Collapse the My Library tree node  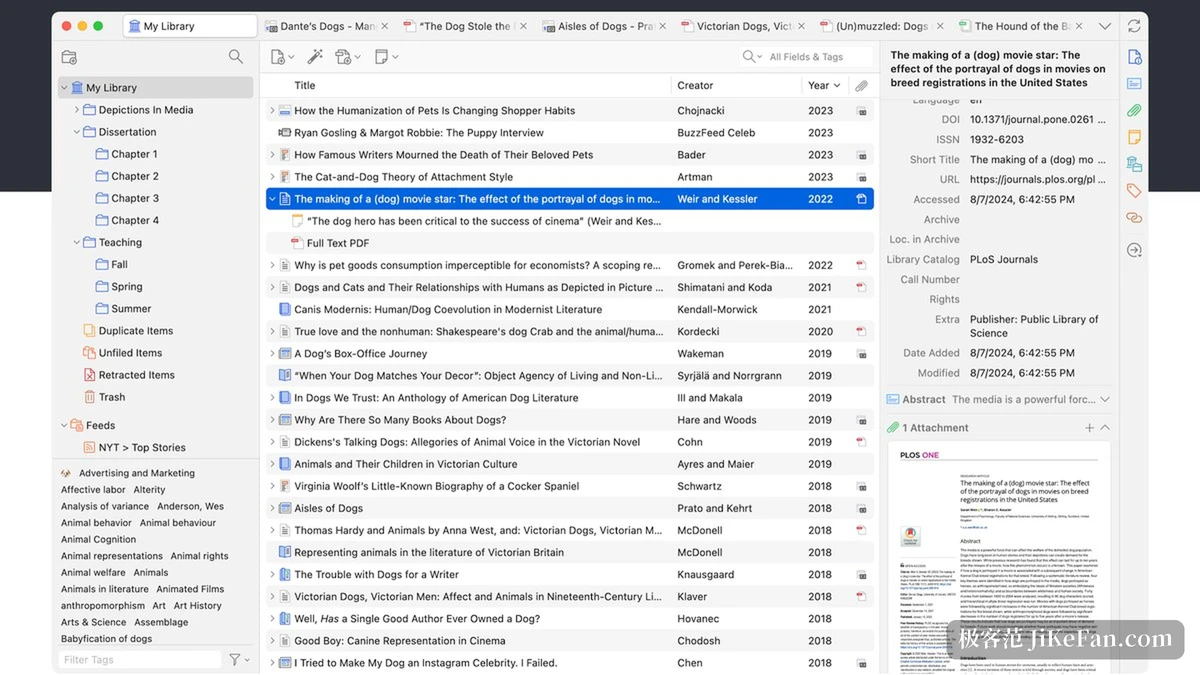(x=64, y=88)
